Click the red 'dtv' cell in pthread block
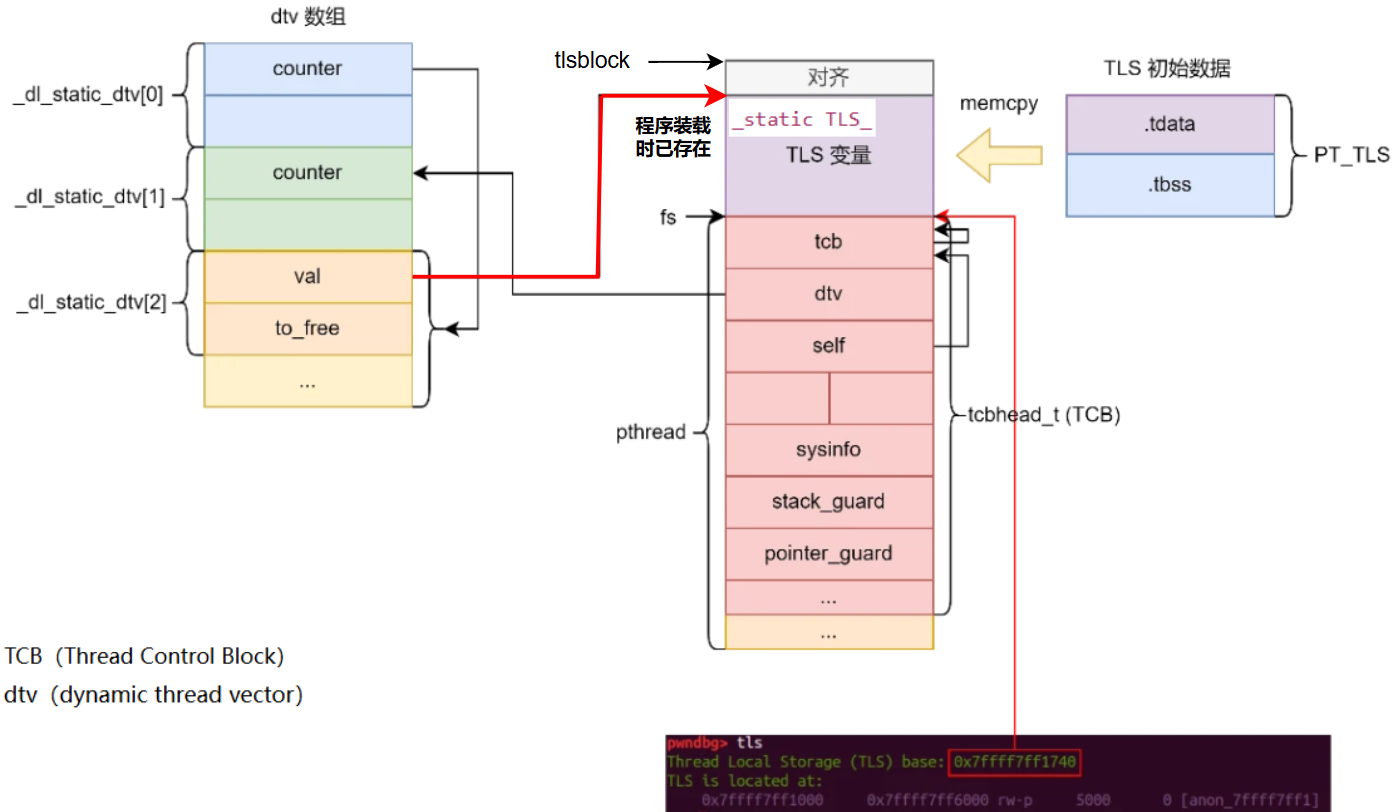This screenshot has height=812, width=1400. pyautogui.click(x=829, y=294)
